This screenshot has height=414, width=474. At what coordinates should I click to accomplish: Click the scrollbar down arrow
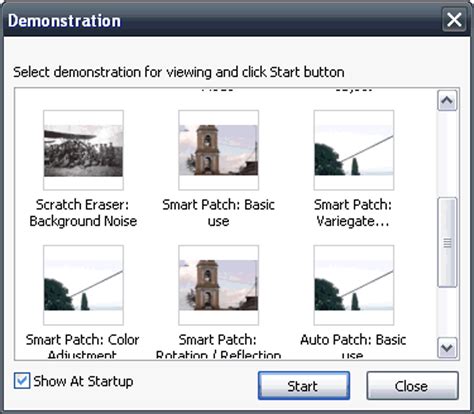[x=447, y=348]
